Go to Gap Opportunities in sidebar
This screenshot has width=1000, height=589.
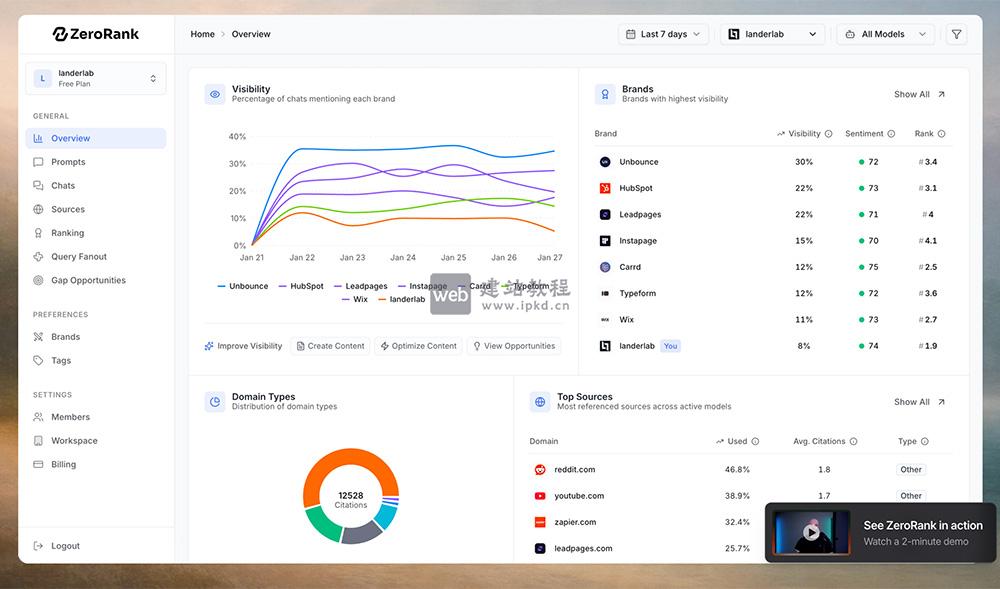tap(88, 281)
